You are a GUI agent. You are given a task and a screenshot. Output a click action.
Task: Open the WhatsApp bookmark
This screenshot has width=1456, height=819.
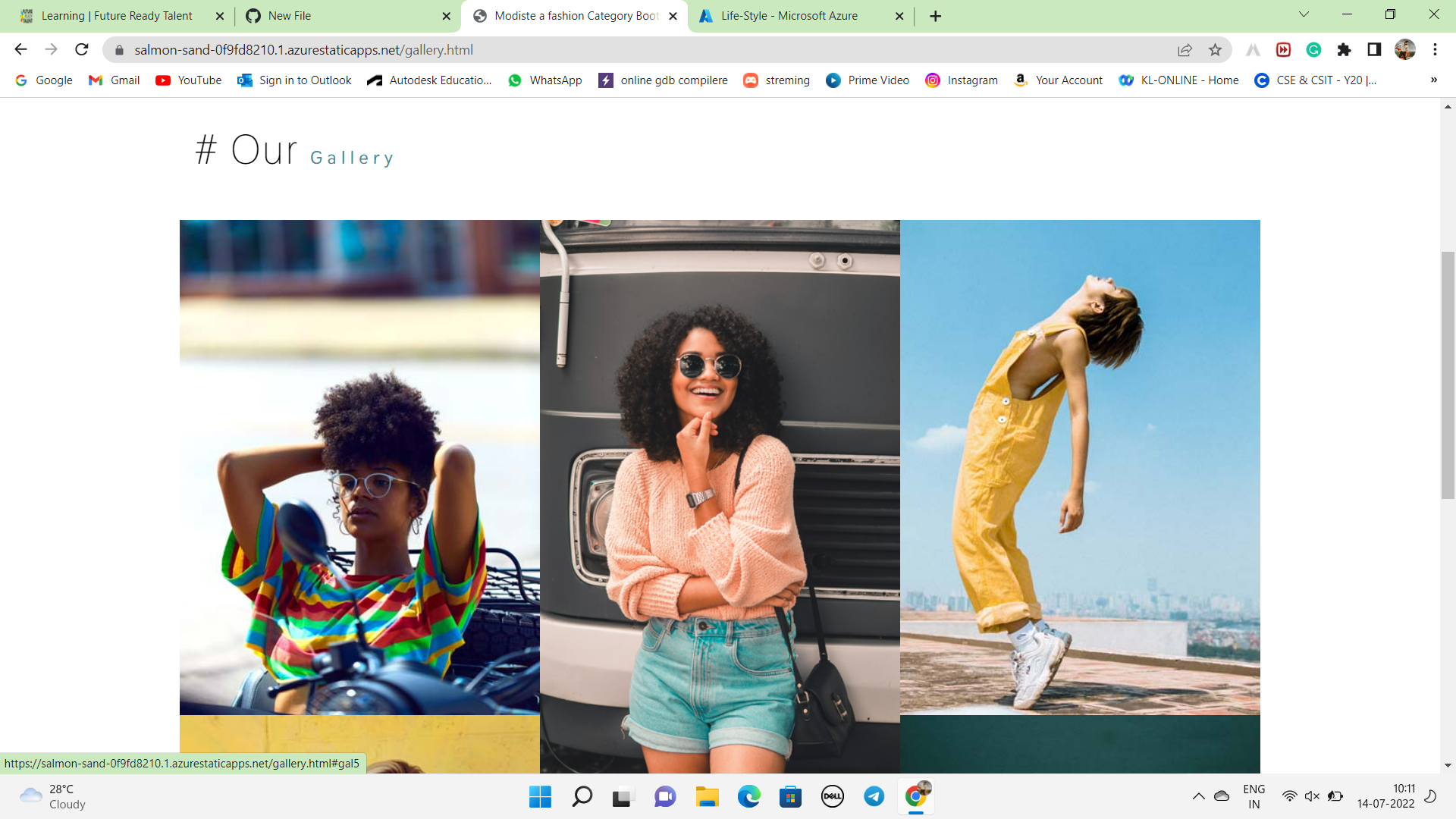(545, 80)
